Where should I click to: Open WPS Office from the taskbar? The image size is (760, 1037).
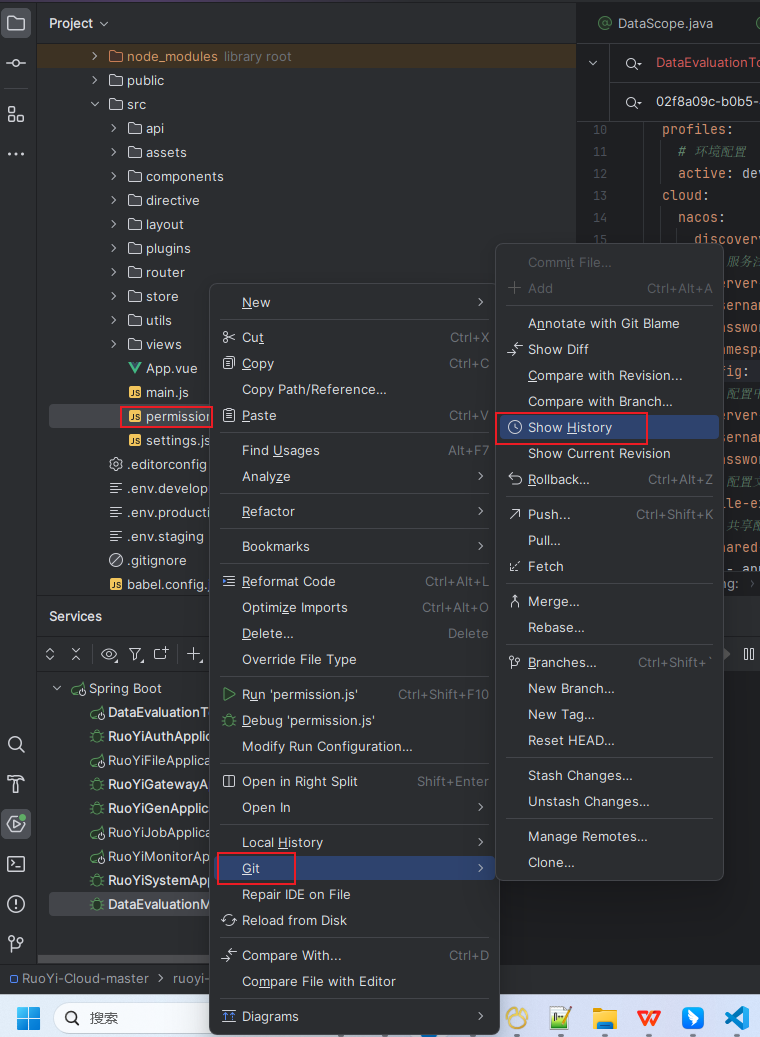649,1018
